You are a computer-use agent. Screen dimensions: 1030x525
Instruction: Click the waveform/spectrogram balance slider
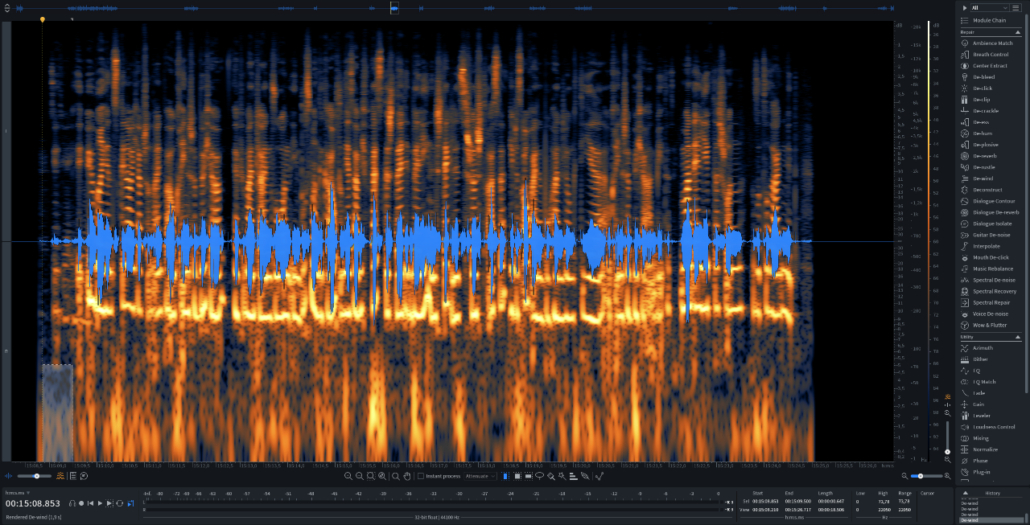(x=36, y=476)
